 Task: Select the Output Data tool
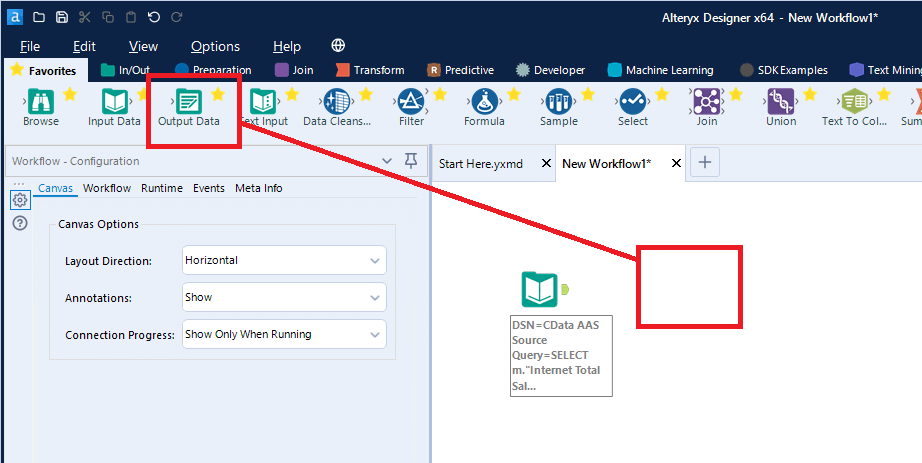pos(189,101)
